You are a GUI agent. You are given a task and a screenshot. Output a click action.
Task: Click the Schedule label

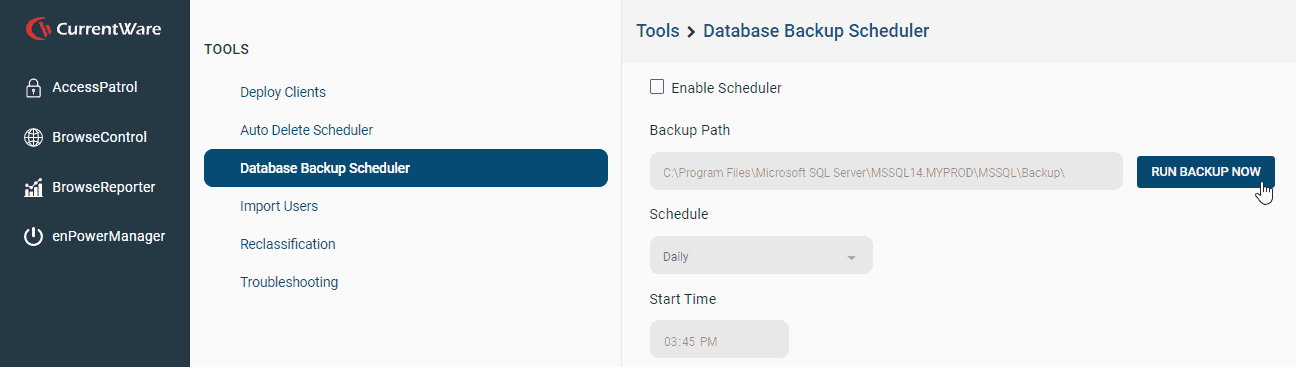click(x=679, y=215)
